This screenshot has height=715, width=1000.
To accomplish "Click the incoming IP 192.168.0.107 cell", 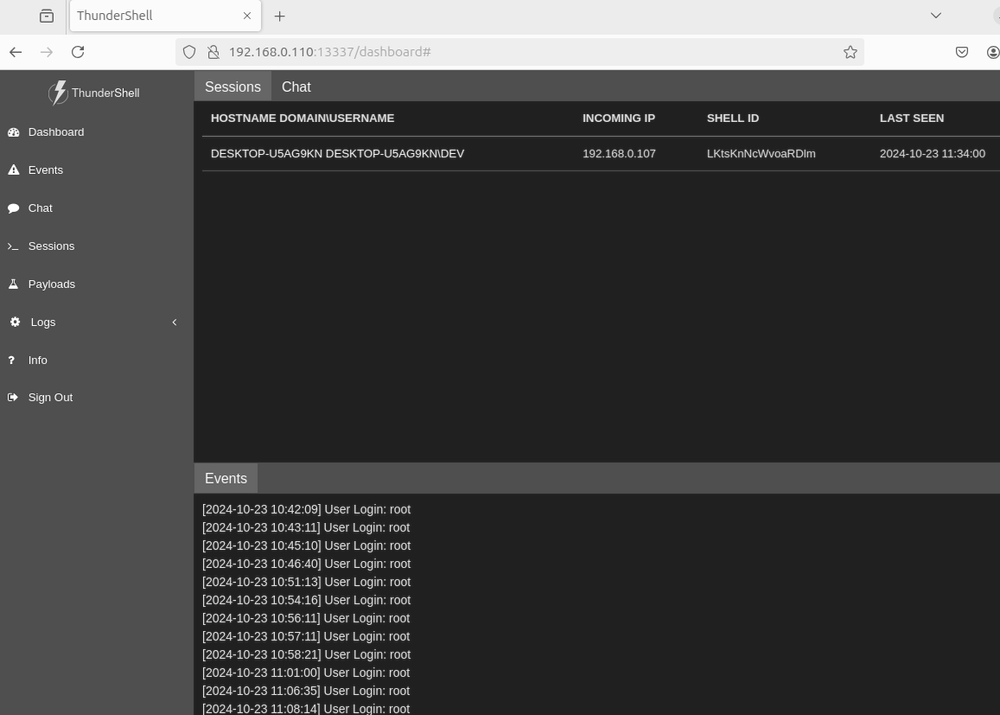I will (619, 154).
